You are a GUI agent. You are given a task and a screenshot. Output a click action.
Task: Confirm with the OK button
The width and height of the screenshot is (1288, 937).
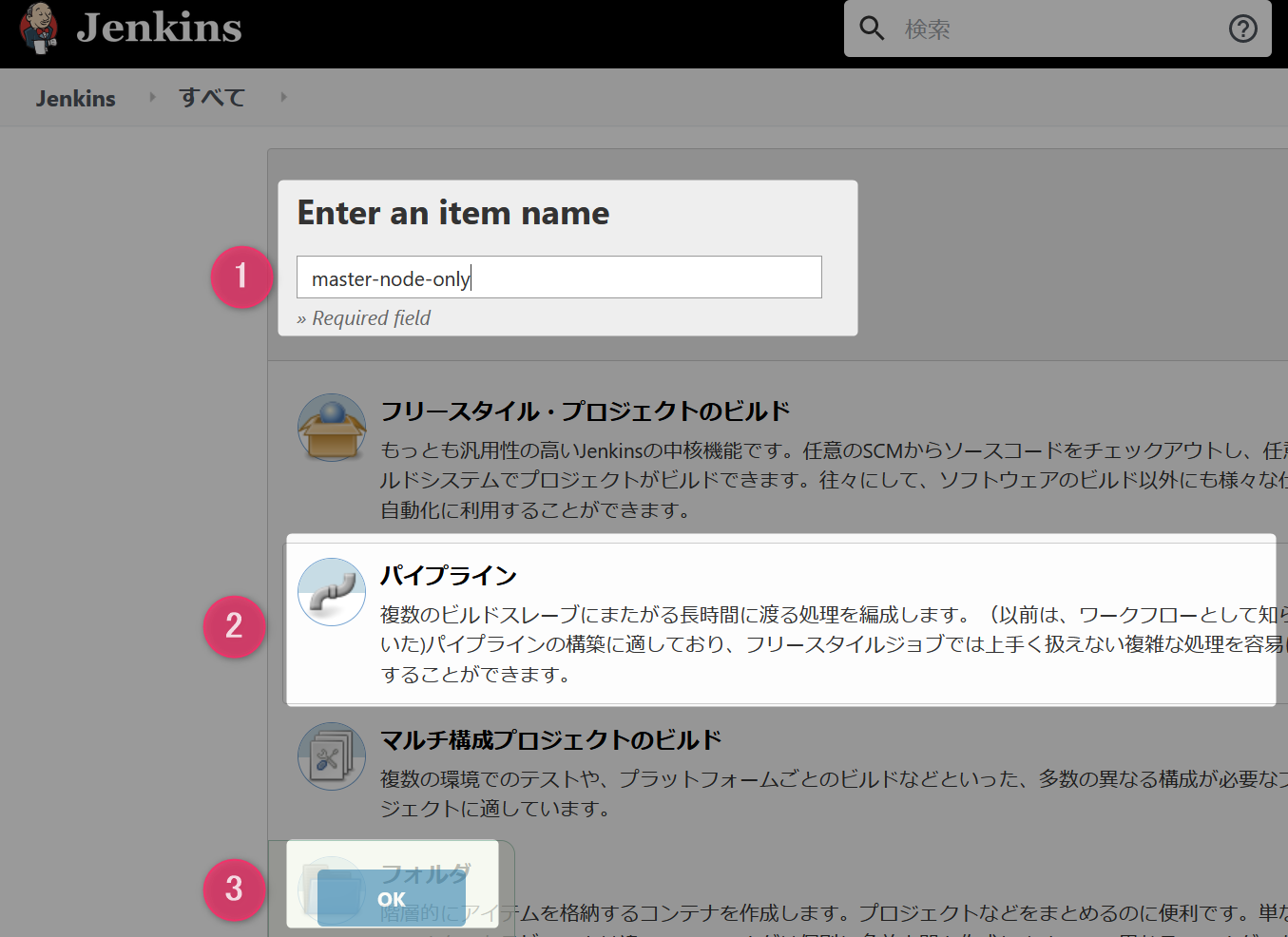[x=392, y=898]
